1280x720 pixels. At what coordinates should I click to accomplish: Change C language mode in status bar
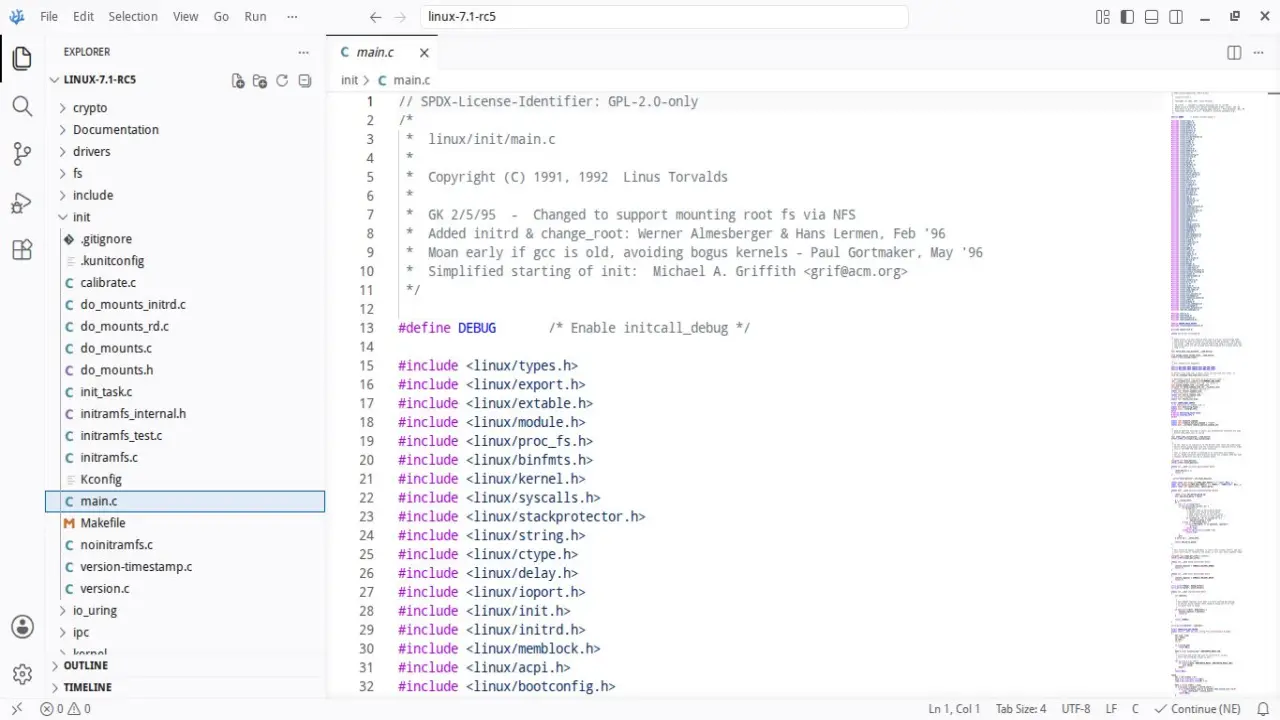click(1135, 709)
